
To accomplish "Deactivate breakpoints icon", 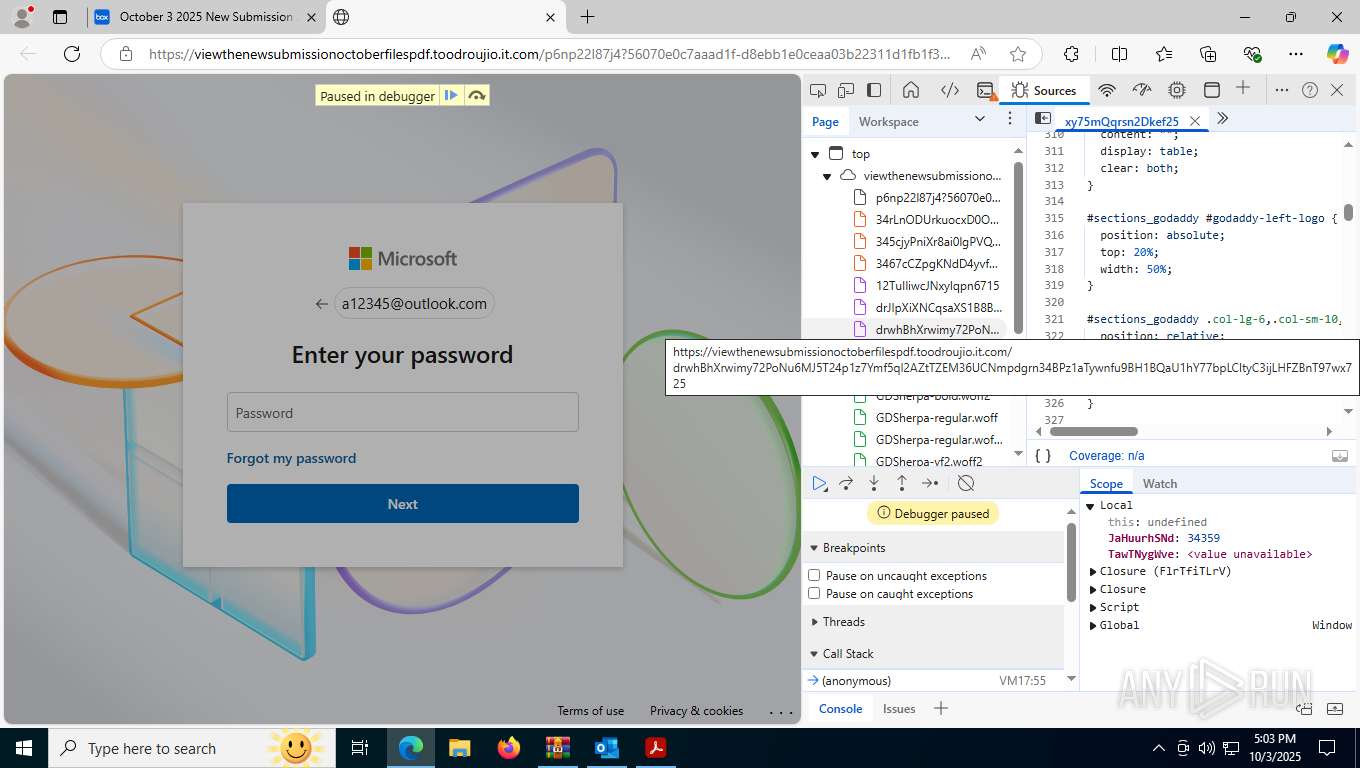I will (x=966, y=483).
